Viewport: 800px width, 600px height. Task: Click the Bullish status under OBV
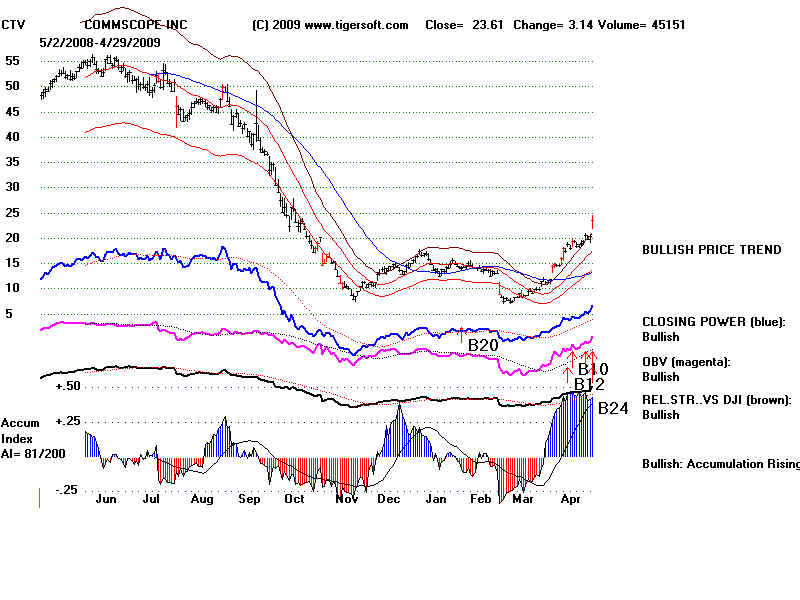click(661, 377)
